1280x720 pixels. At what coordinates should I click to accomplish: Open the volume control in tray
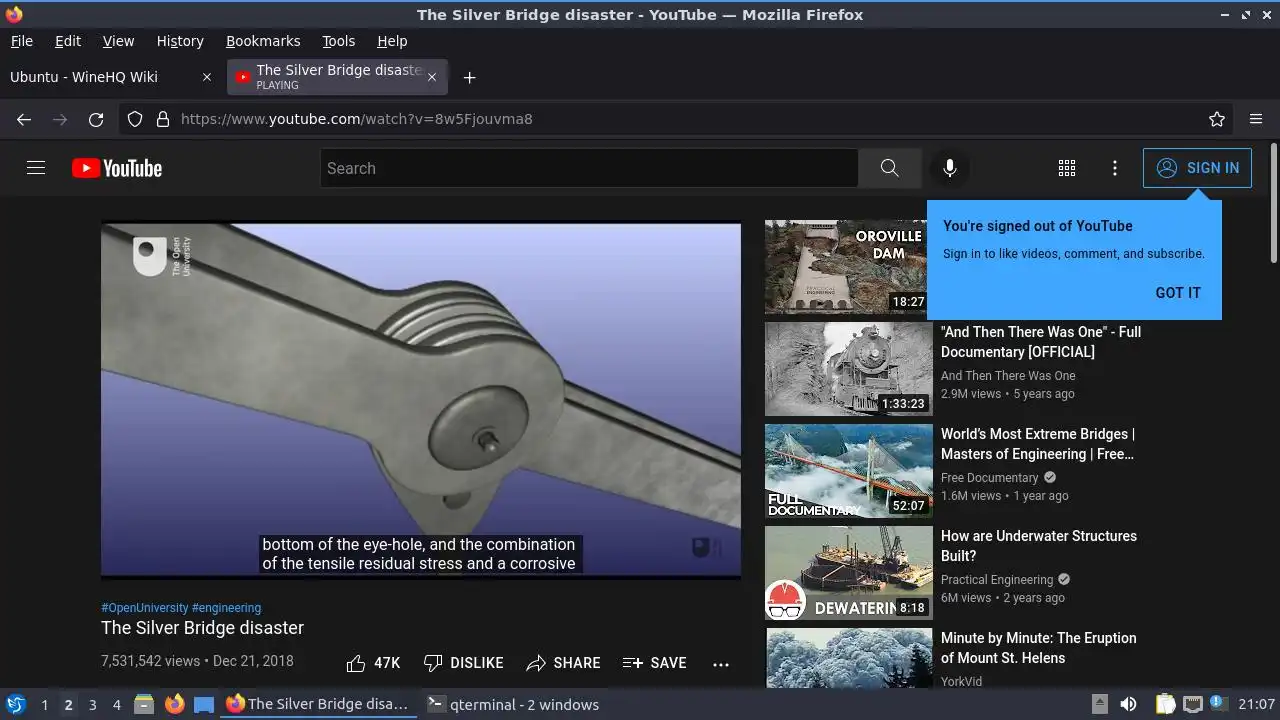click(1128, 704)
